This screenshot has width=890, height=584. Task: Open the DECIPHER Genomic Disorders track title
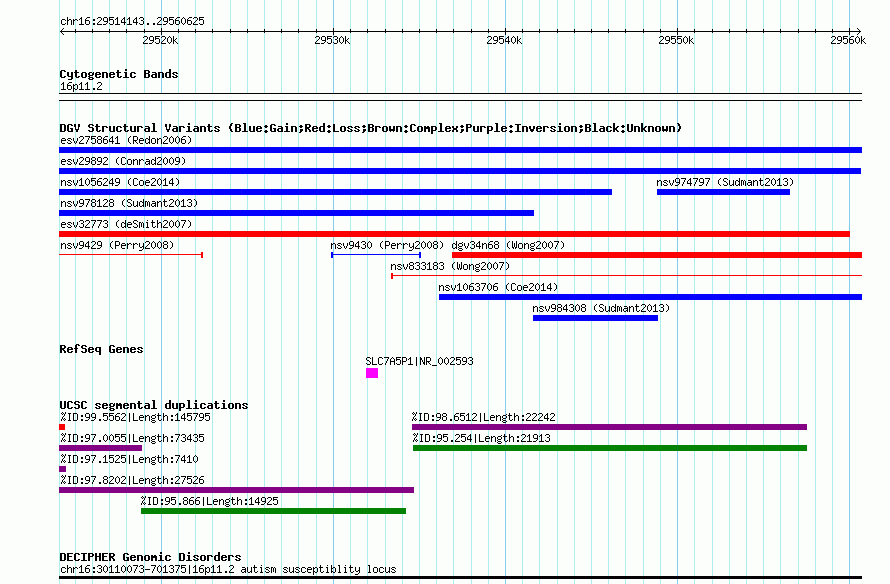[150, 557]
